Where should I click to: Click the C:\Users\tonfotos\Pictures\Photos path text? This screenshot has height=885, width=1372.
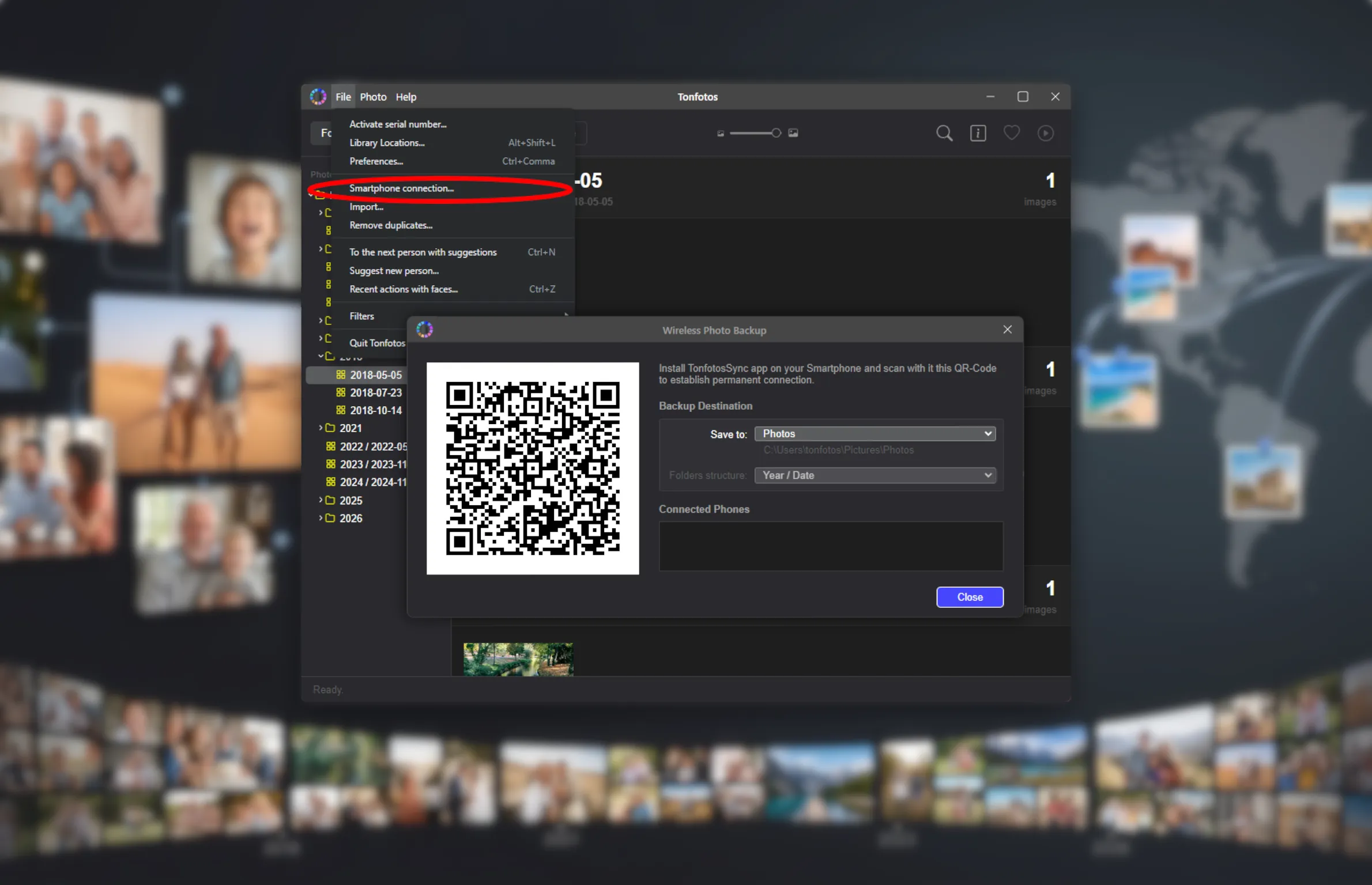[838, 450]
